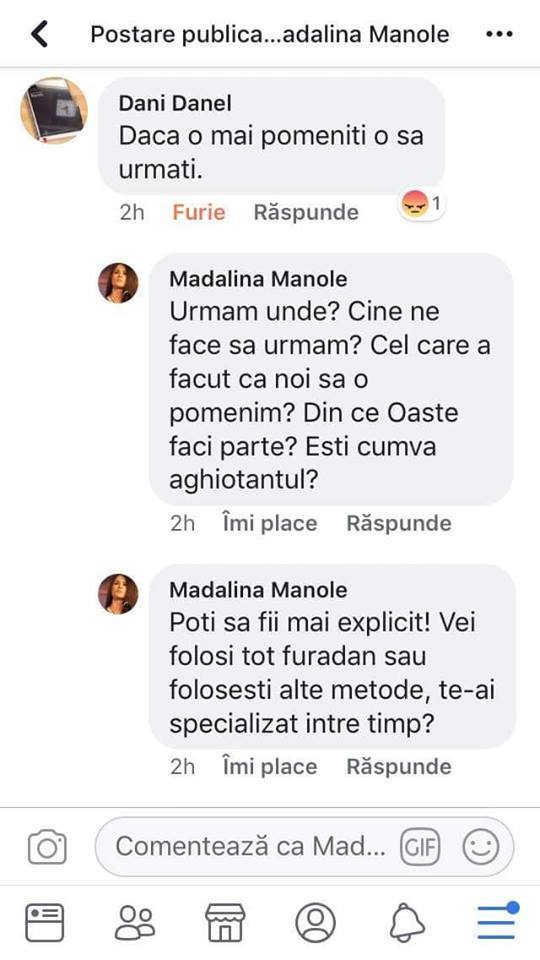Reply to Dani Danel's comment
Image resolution: width=540 pixels, height=960 pixels.
point(306,212)
